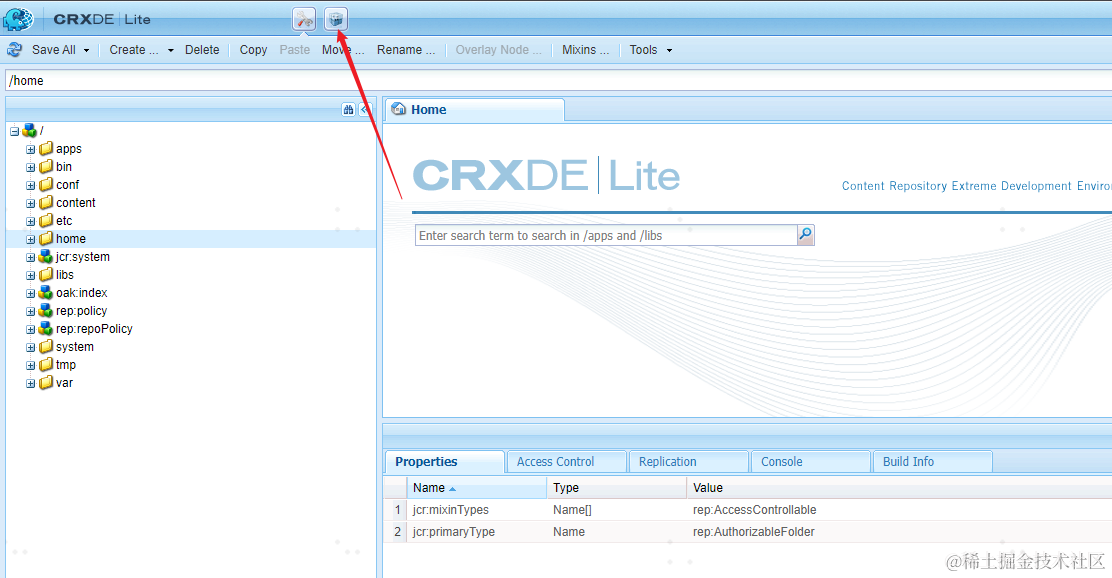
Task: Open the tools wrench icon in header
Action: (x=304, y=19)
